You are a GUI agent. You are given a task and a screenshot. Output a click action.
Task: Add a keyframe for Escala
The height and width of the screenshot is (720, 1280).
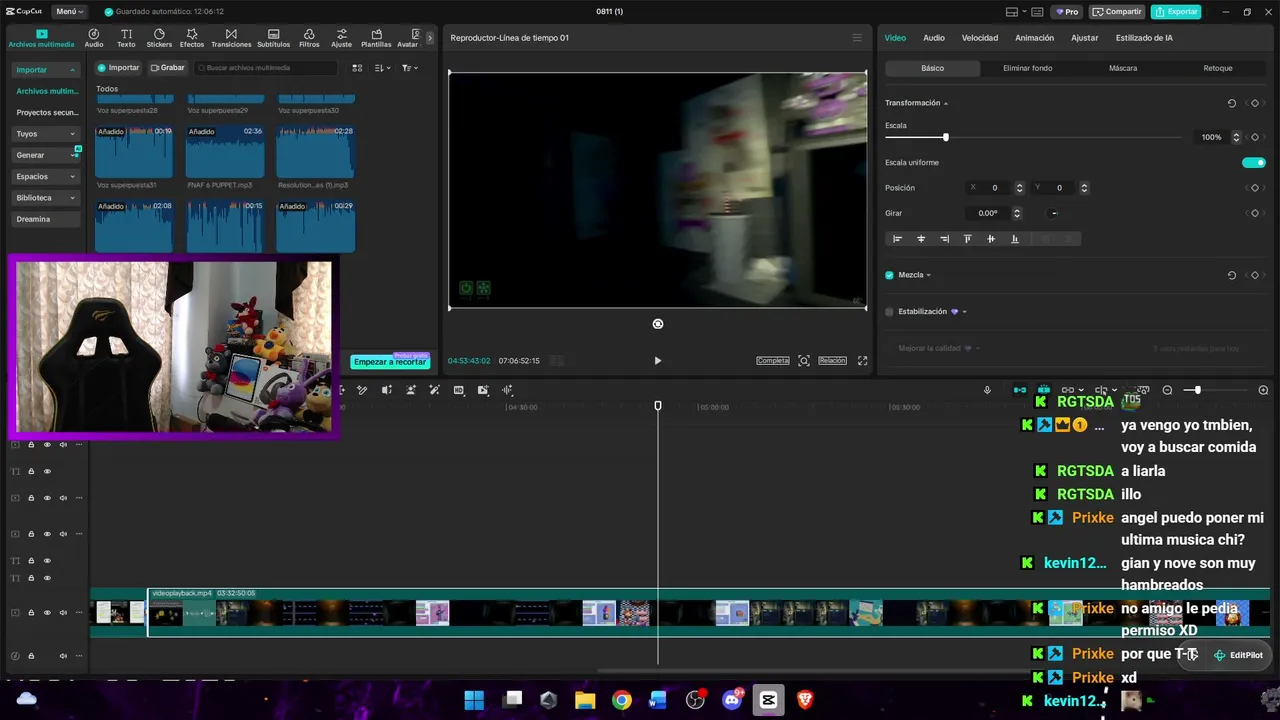click(1255, 137)
